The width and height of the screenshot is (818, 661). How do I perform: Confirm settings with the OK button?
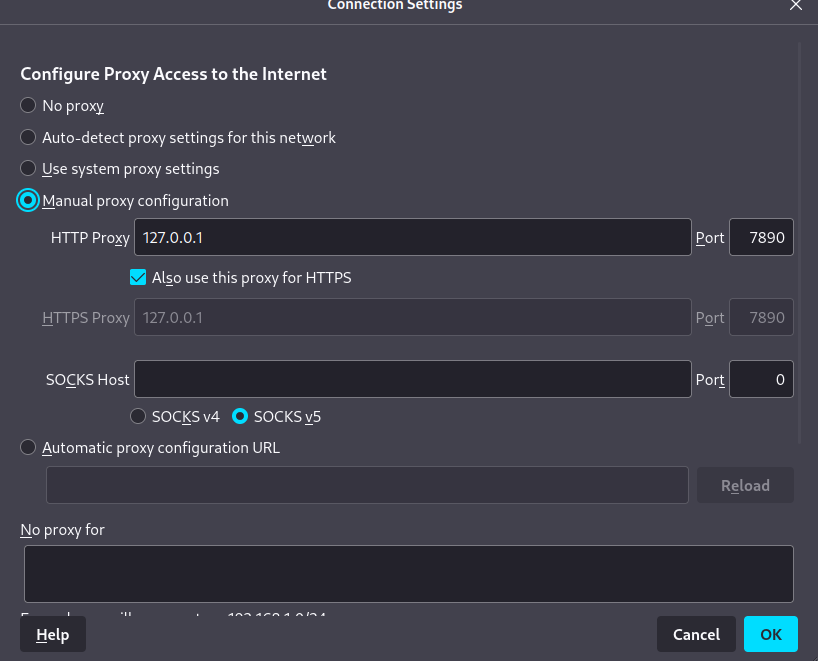[770, 634]
